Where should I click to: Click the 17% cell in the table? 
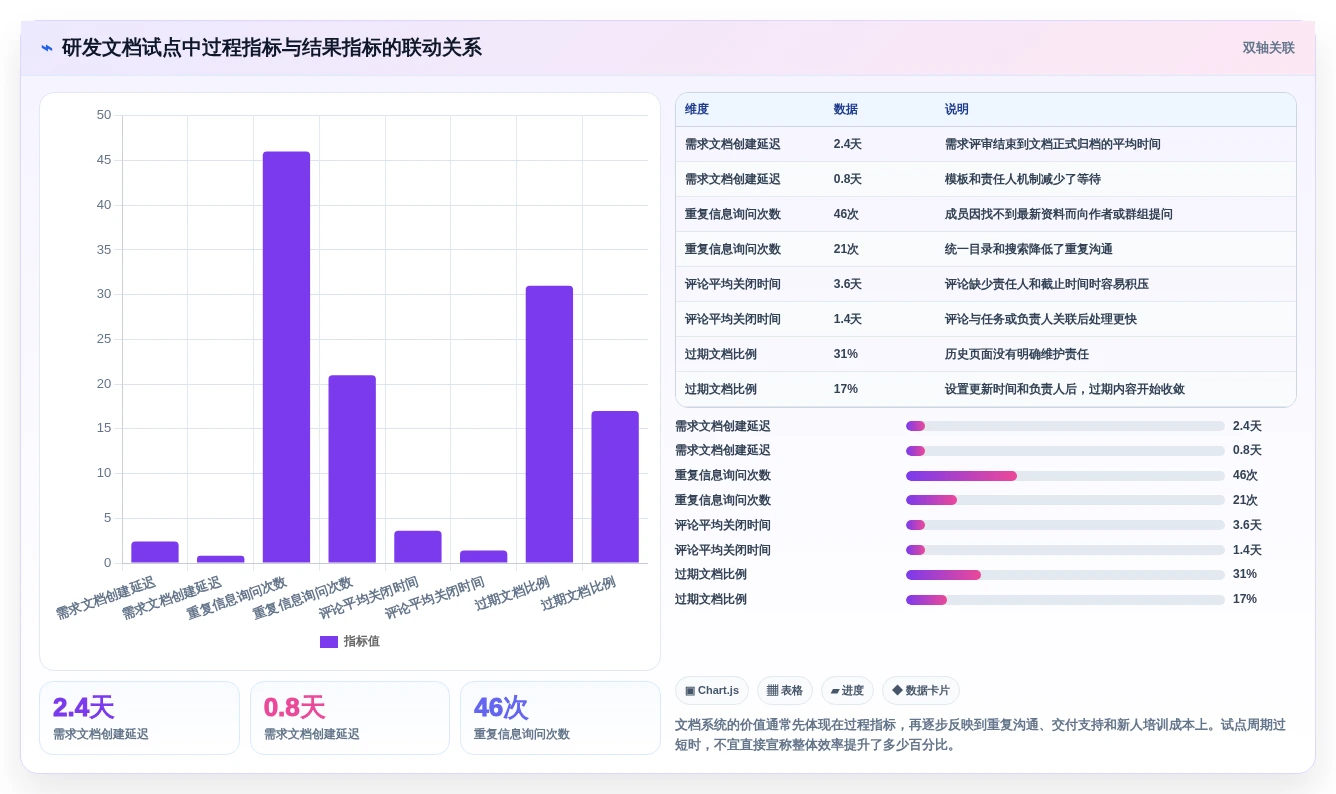846,390
